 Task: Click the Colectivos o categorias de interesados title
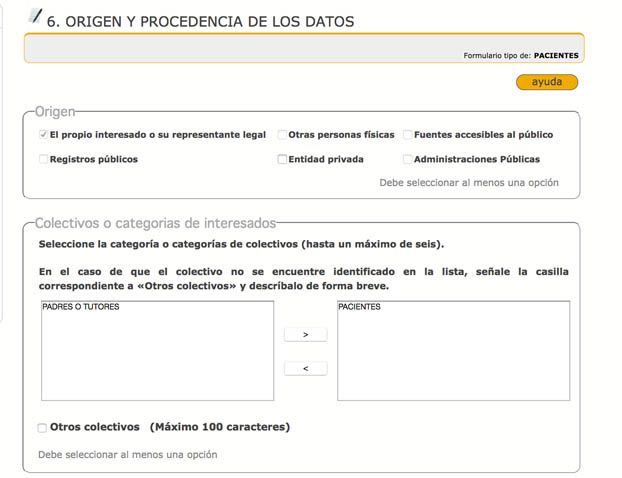tap(154, 223)
